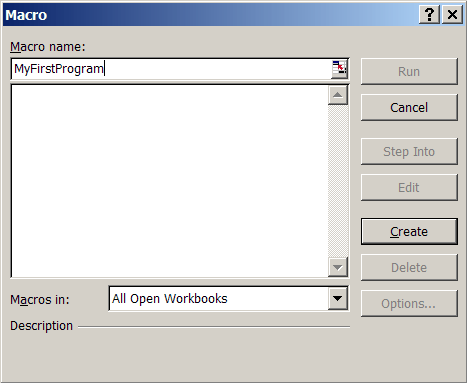Open the Options... button
This screenshot has width=467, height=383.
tap(409, 303)
